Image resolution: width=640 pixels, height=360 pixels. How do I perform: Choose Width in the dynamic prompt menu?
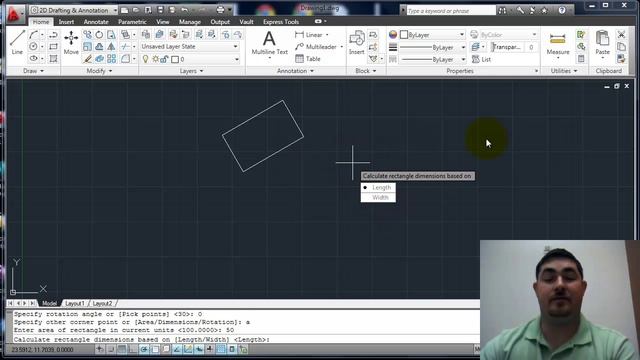[x=378, y=198]
